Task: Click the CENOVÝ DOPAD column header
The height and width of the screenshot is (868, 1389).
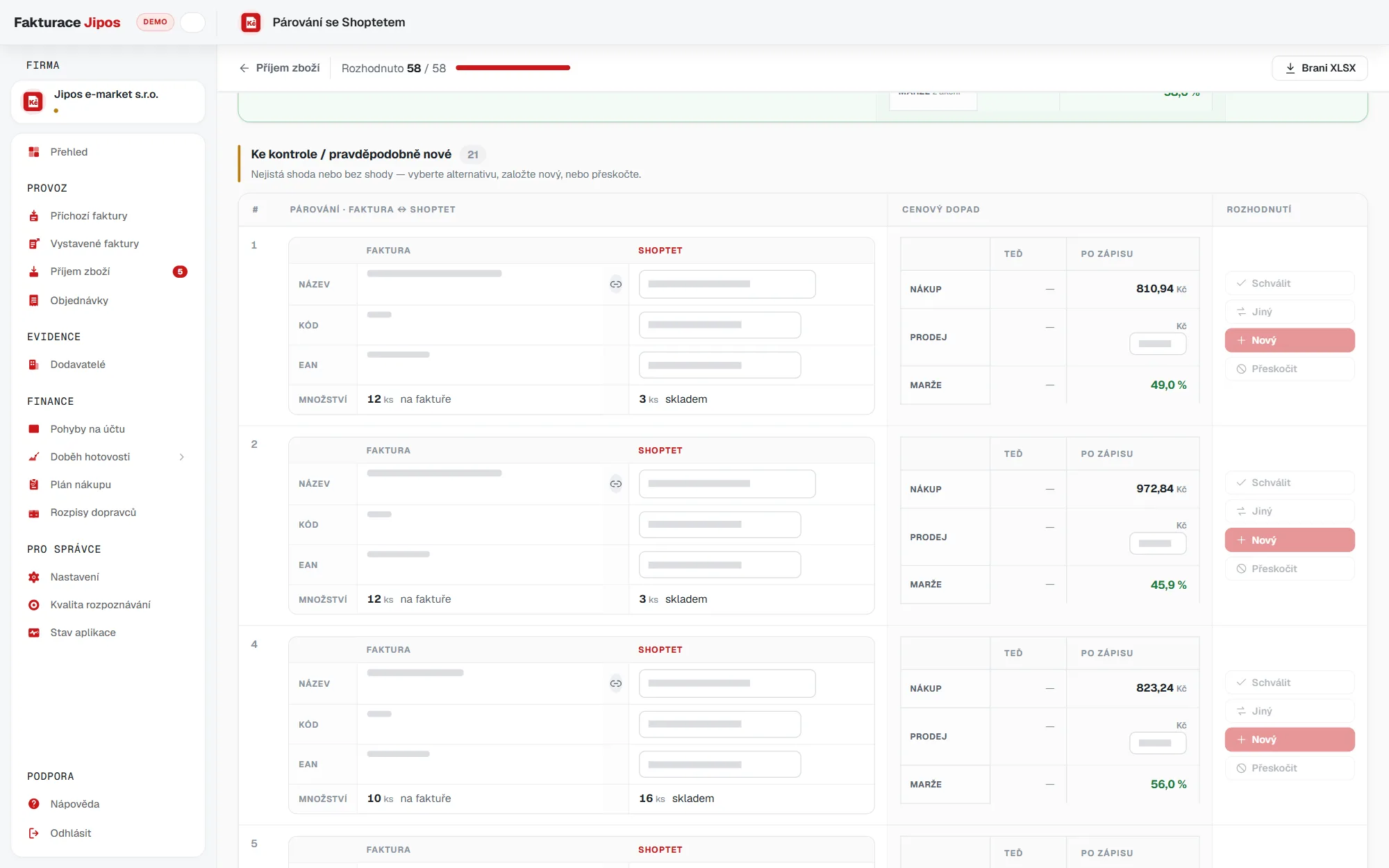Action: click(x=941, y=210)
